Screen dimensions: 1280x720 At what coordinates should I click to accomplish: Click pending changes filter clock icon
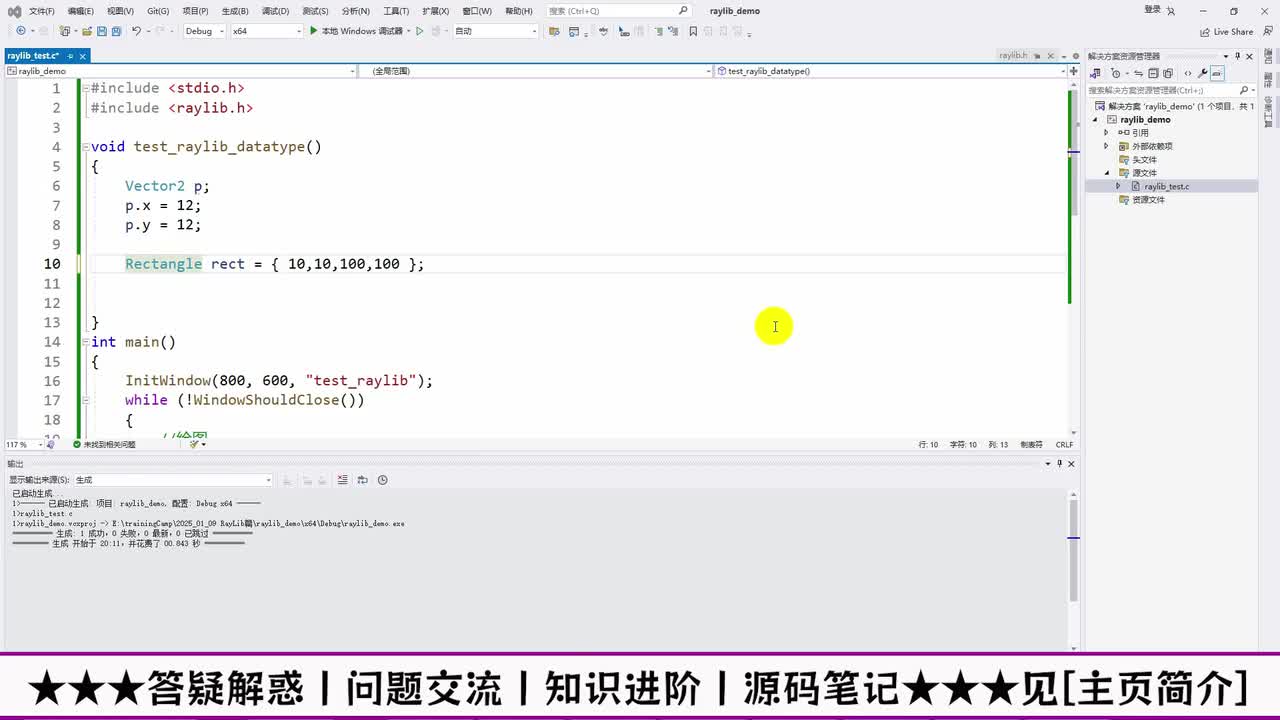click(1117, 73)
